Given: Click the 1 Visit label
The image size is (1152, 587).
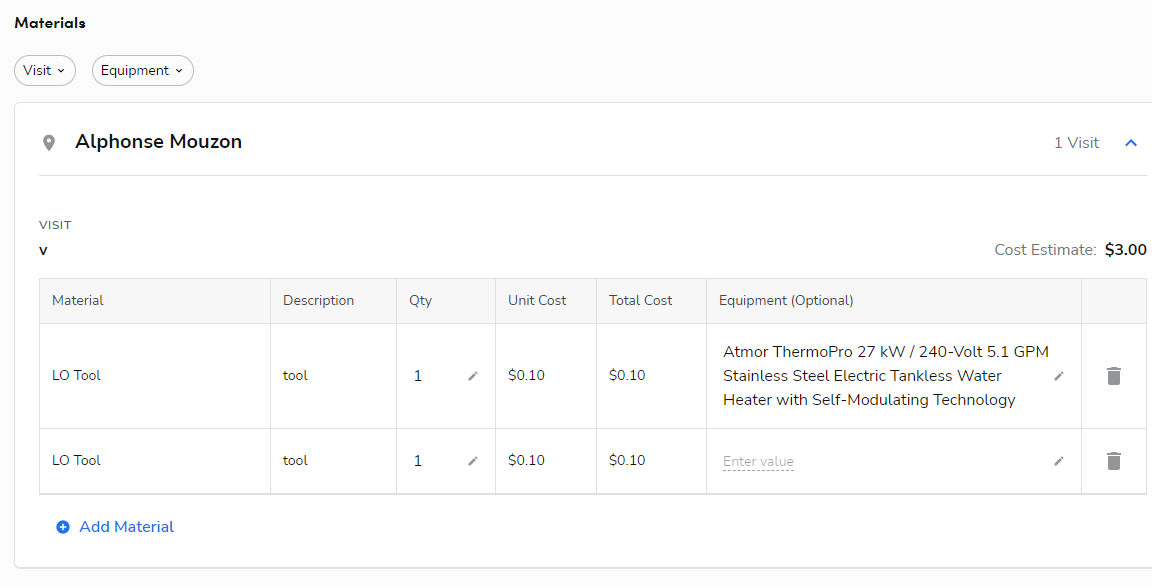Looking at the screenshot, I should pos(1076,142).
